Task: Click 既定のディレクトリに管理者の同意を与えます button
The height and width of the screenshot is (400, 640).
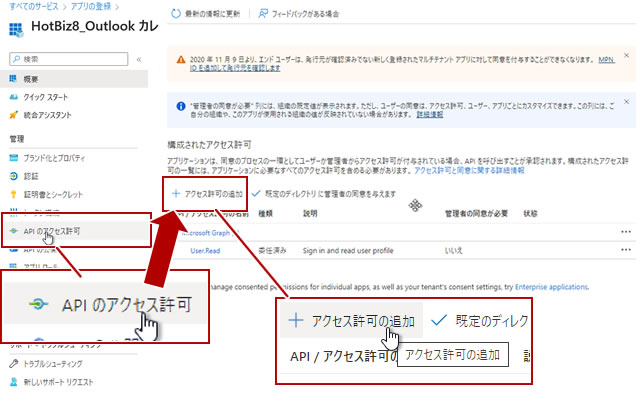Action: tap(324, 194)
